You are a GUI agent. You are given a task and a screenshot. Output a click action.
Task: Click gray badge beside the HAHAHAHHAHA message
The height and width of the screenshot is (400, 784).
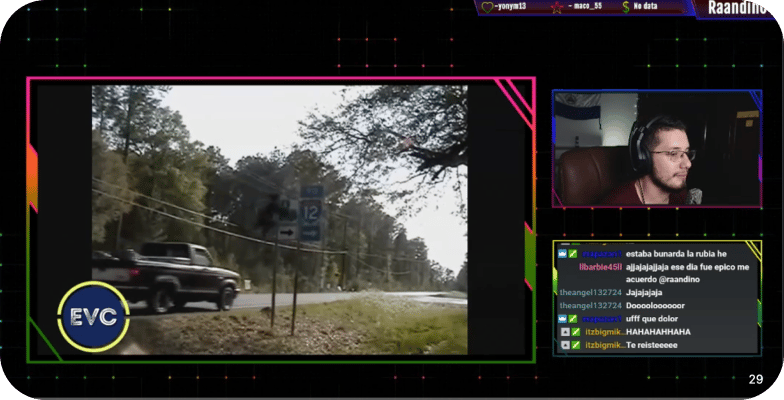[565, 331]
